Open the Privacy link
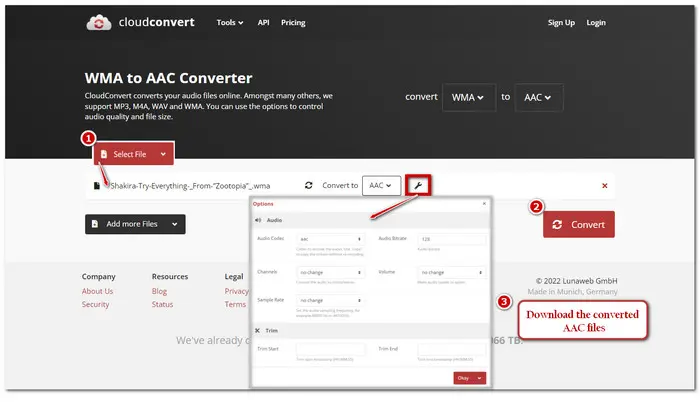700x403 pixels. 237,291
